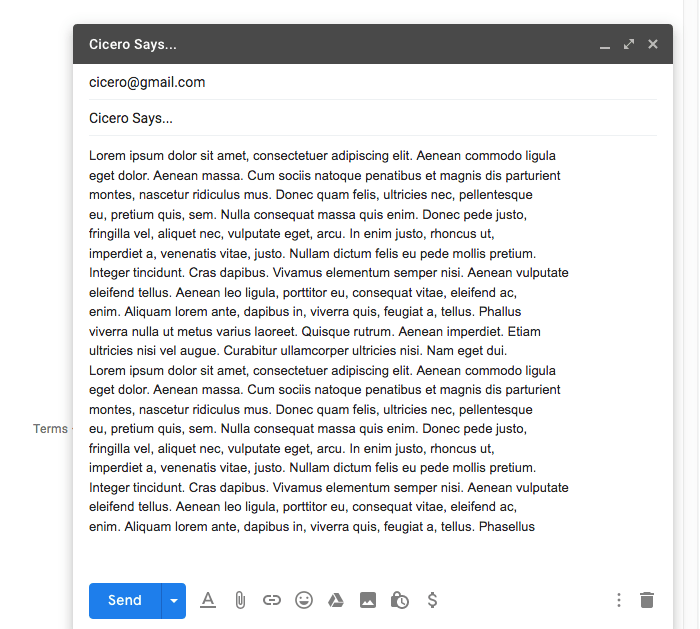Minimize the Cicero Says compose window
This screenshot has width=700, height=629.
coord(605,45)
